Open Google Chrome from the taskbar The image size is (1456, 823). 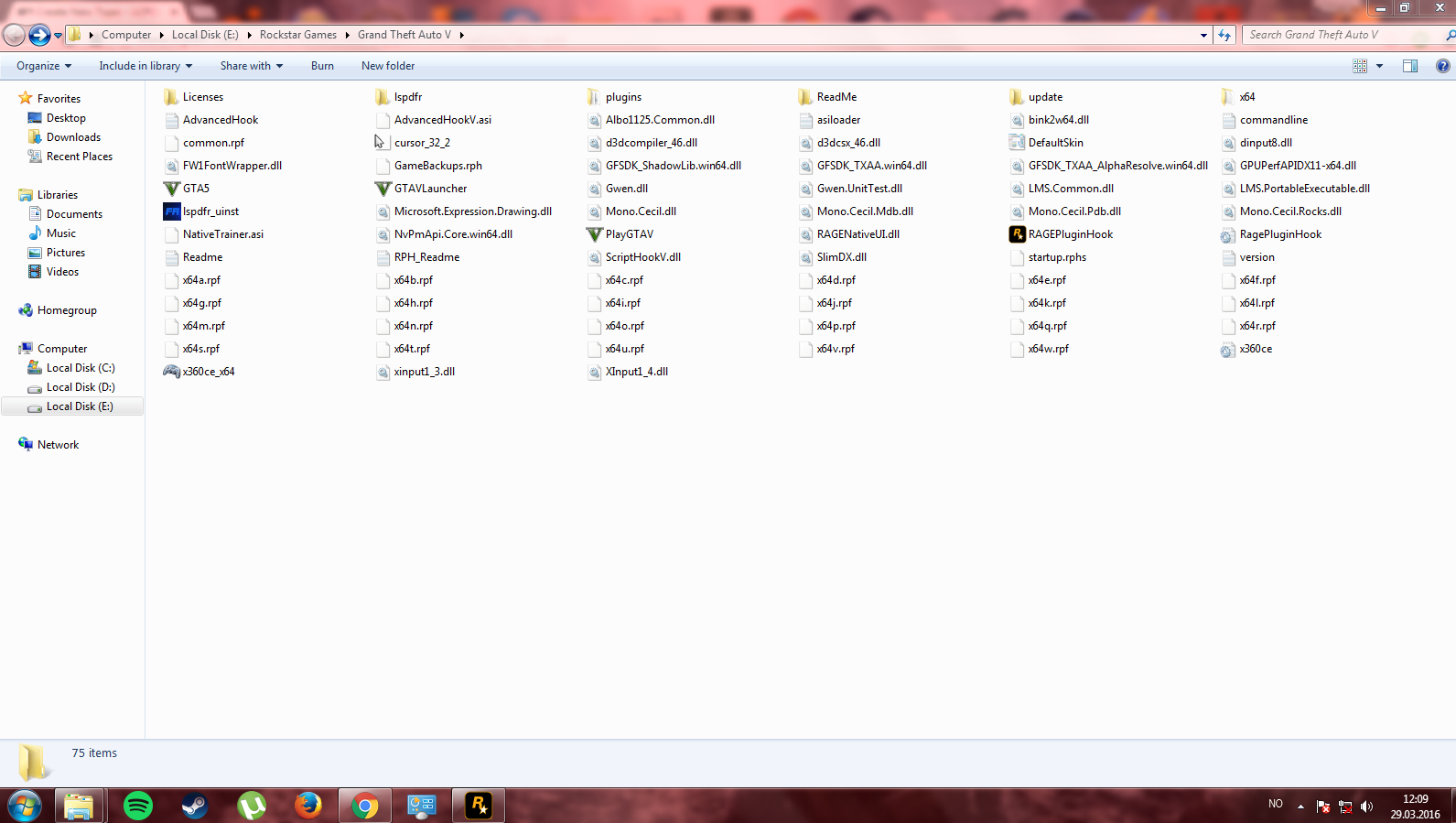point(365,806)
